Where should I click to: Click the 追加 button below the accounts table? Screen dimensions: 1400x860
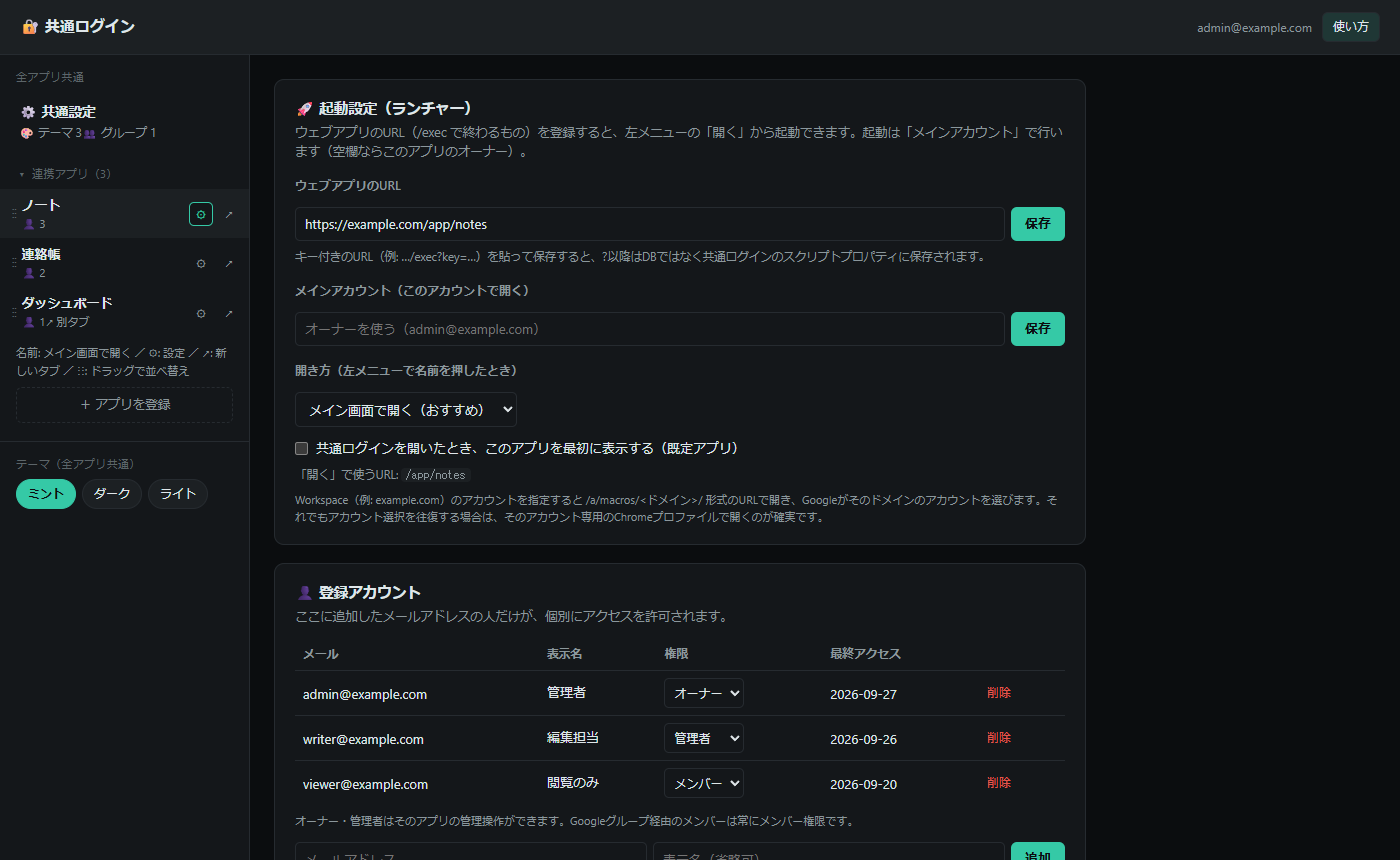tap(1038, 852)
